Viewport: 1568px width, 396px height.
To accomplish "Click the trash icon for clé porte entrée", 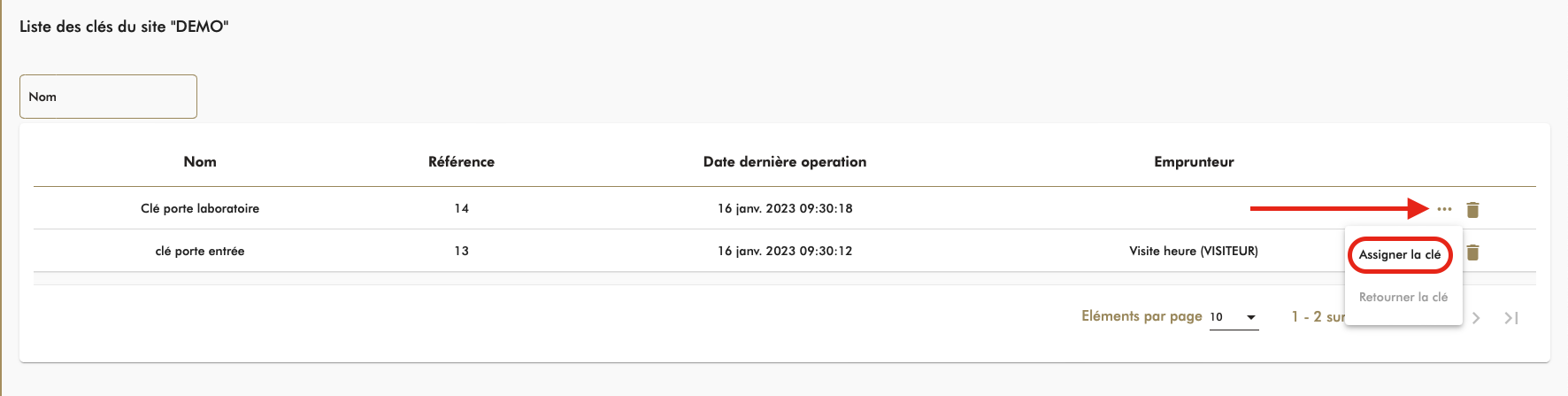I will click(x=1472, y=252).
